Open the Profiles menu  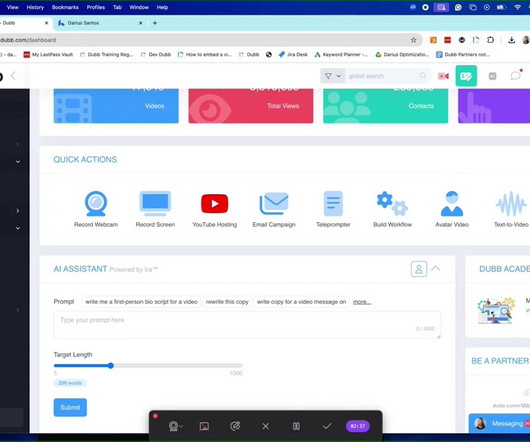pyautogui.click(x=96, y=7)
